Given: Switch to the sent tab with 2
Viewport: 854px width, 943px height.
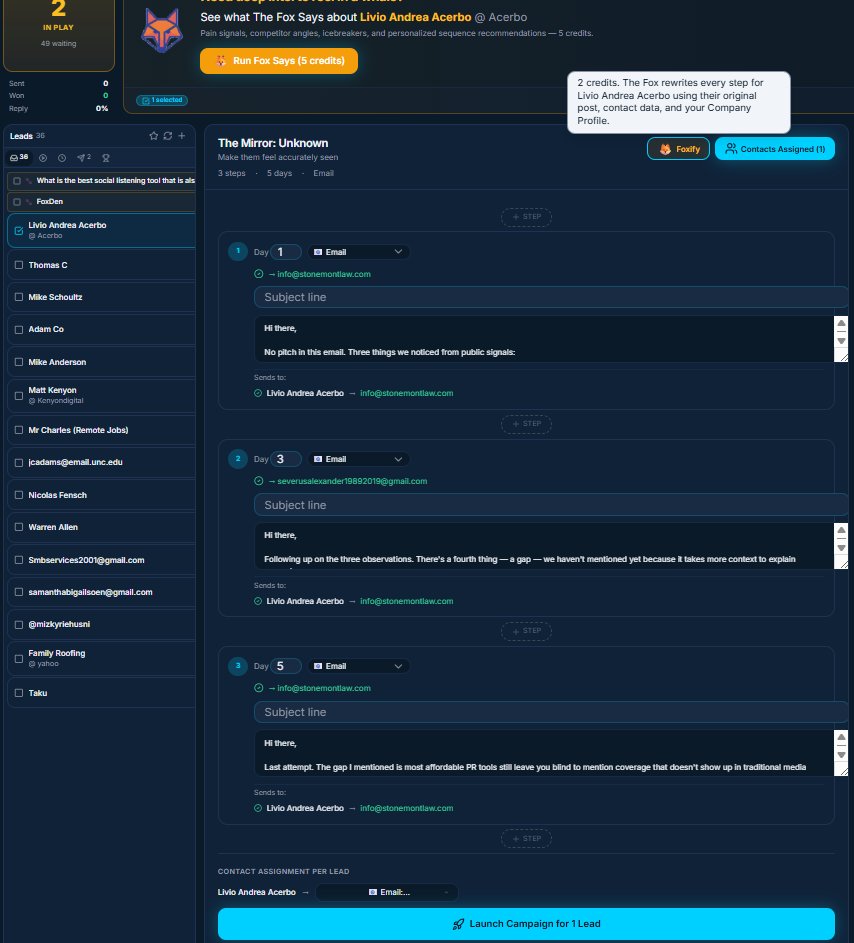Looking at the screenshot, I should pyautogui.click(x=84, y=157).
